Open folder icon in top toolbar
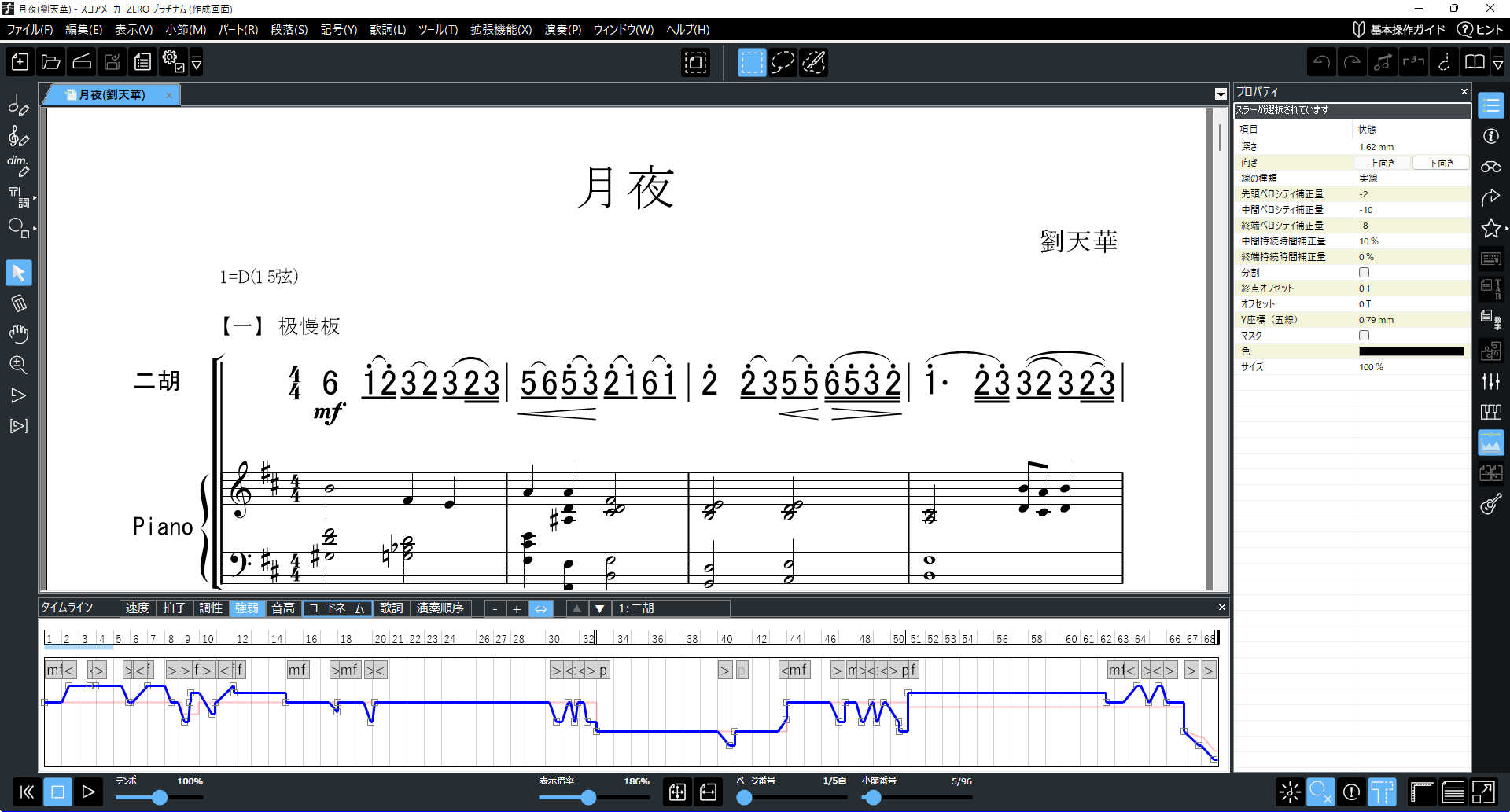The image size is (1510, 812). pyautogui.click(x=51, y=62)
